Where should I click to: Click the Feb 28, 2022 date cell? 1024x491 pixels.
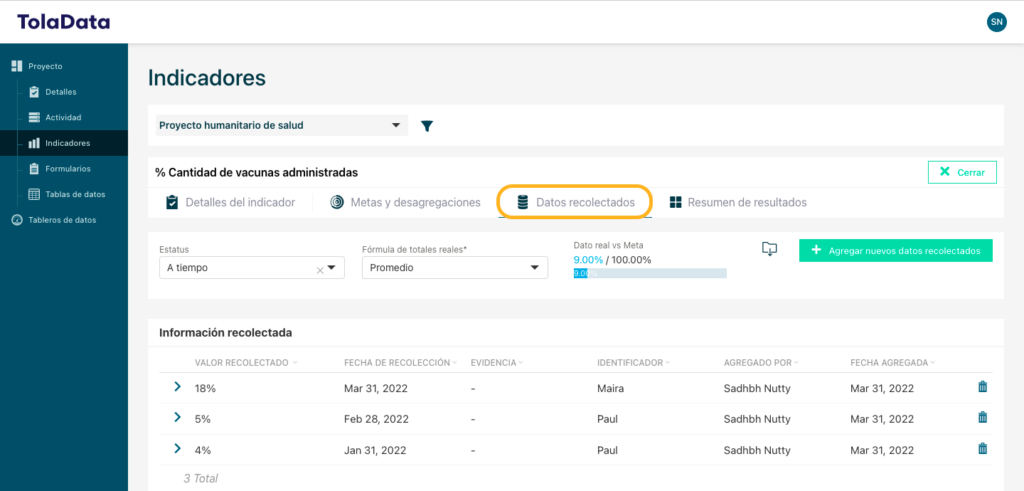[x=375, y=419]
